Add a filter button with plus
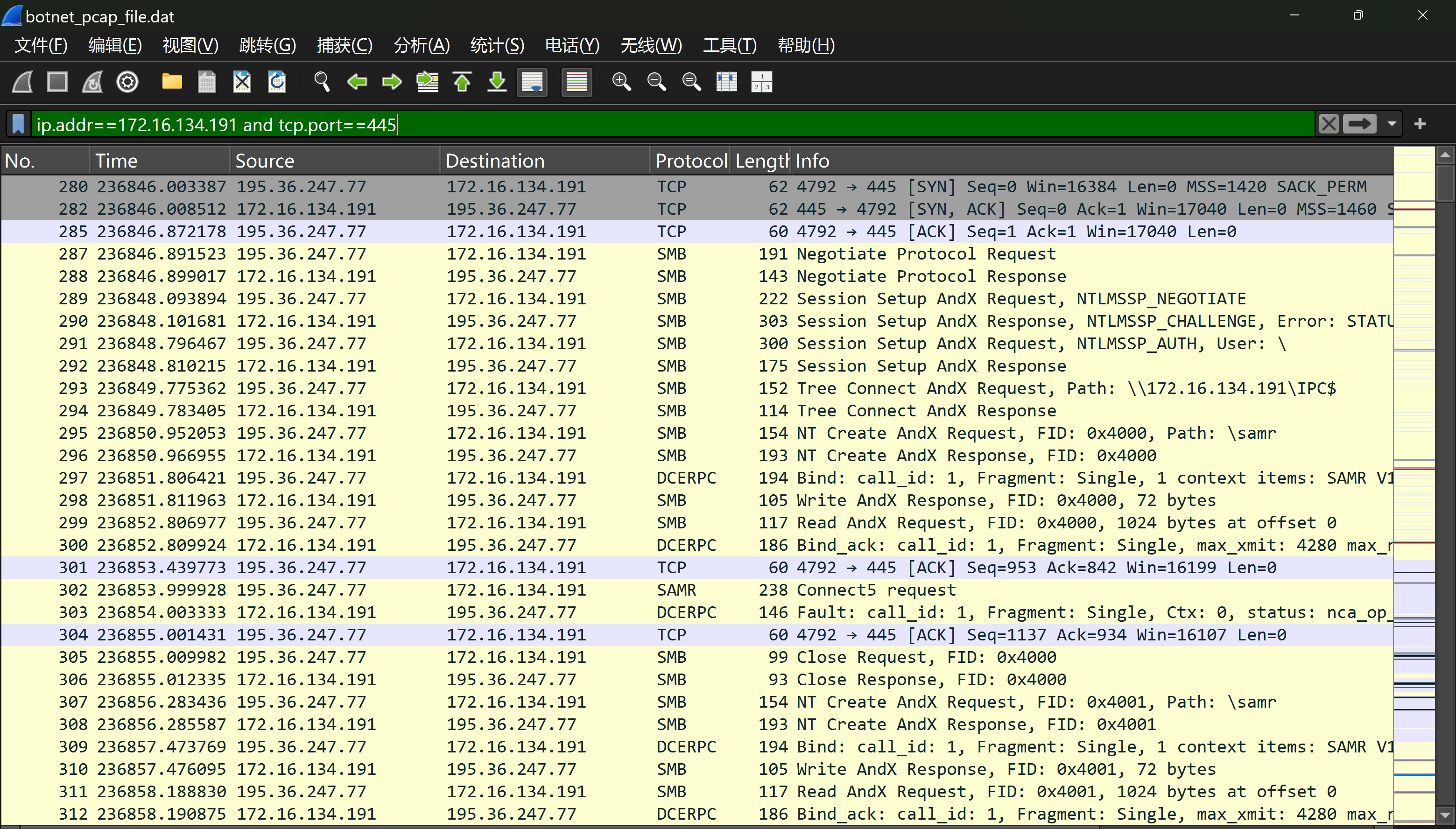Viewport: 1456px width, 829px height. tap(1420, 124)
